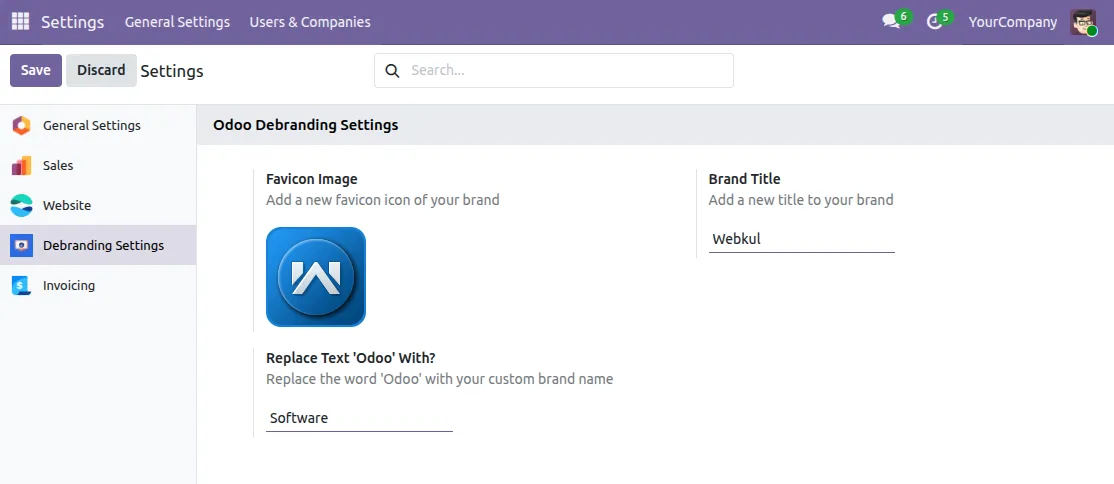Open the General Settings top menu
The image size is (1114, 484).
178,22
